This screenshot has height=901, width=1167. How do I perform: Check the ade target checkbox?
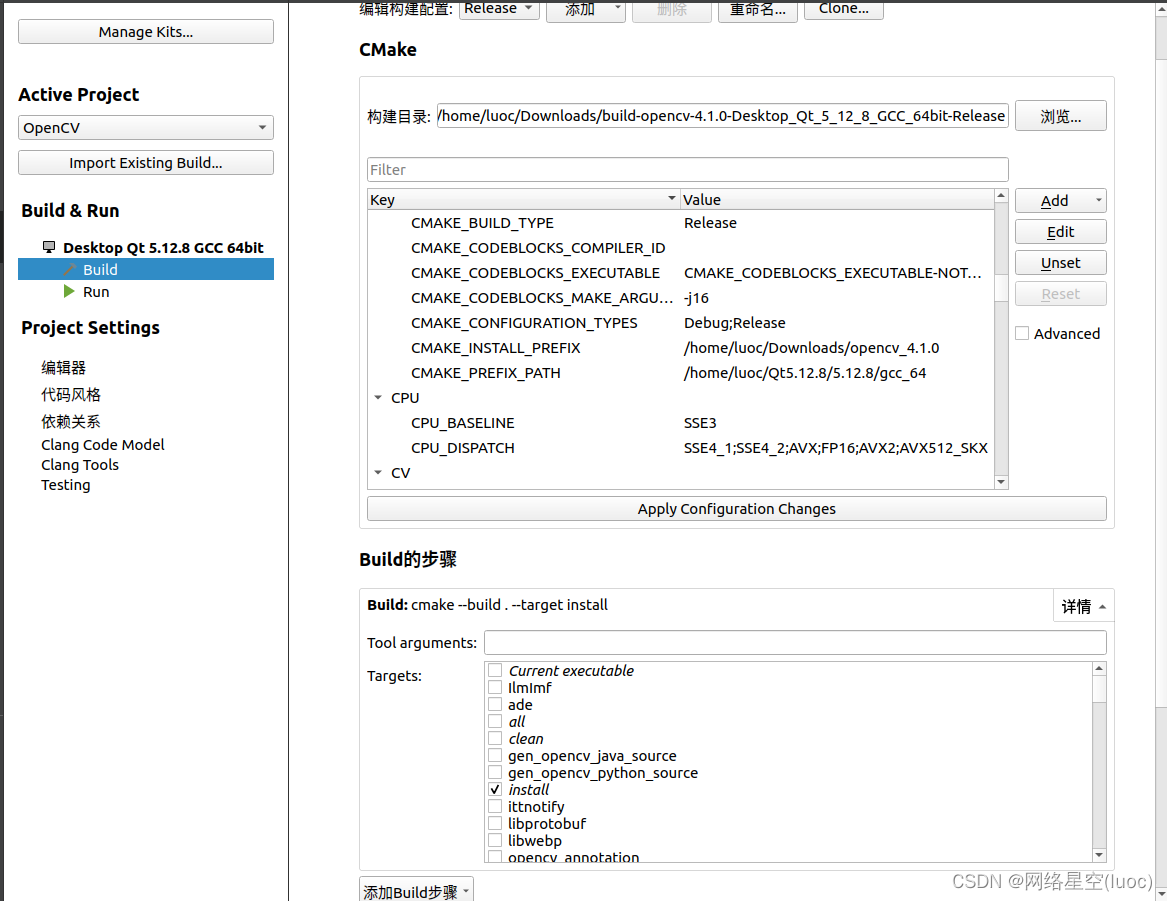click(x=495, y=705)
